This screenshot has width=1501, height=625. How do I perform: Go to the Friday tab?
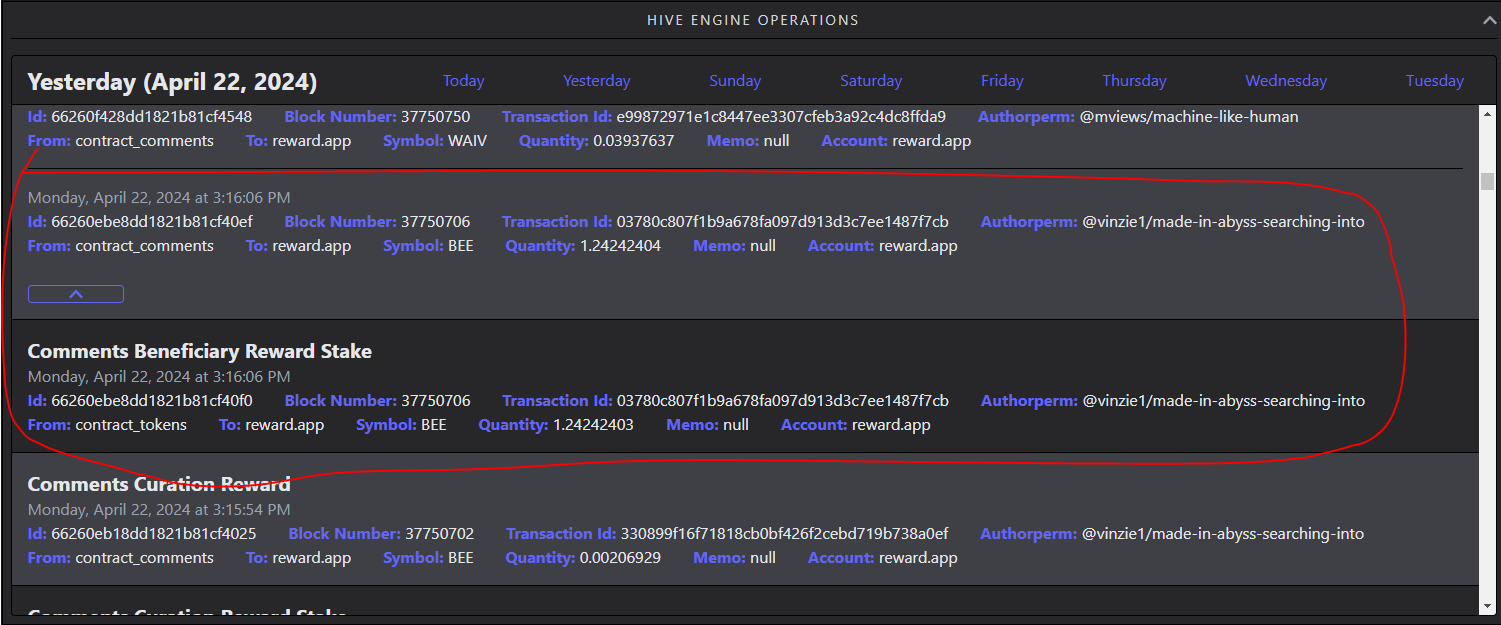pyautogui.click(x=1002, y=81)
